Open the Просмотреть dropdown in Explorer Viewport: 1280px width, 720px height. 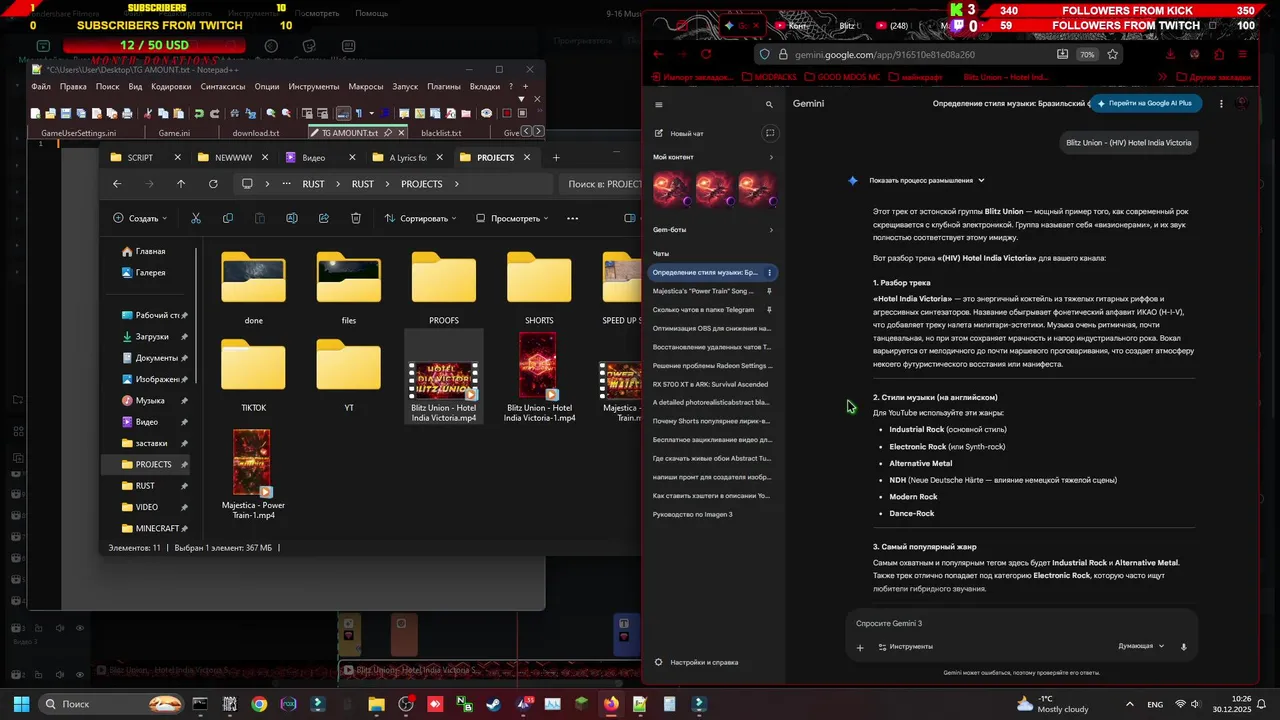[513, 218]
